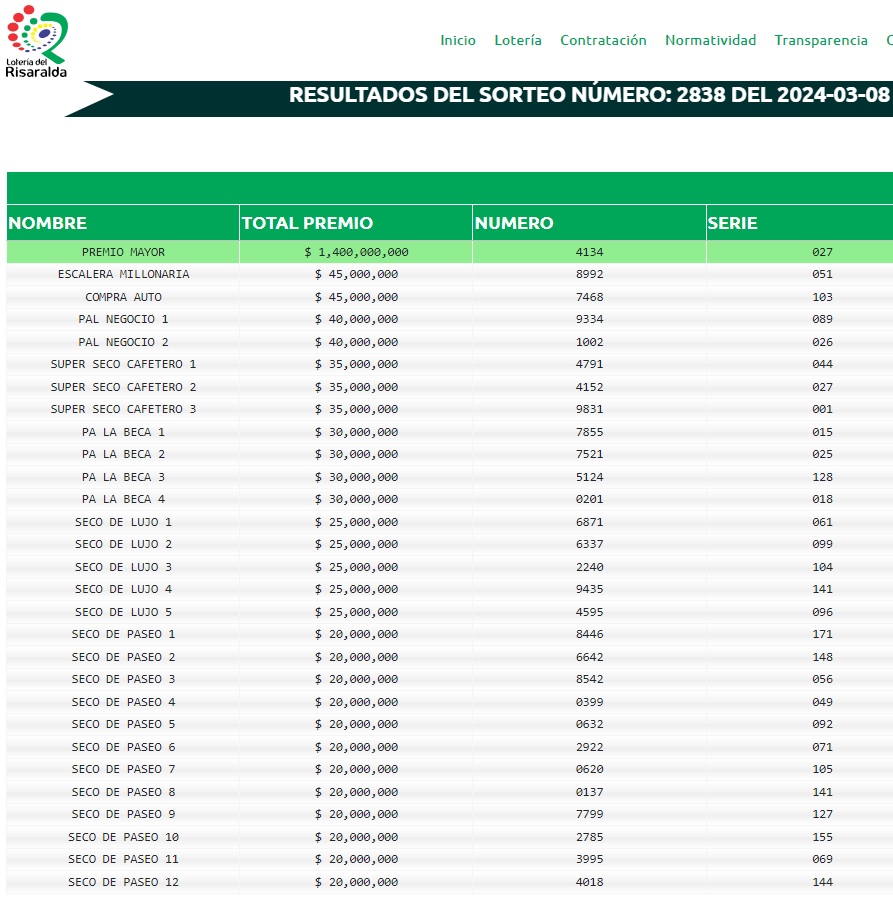
Task: Select the SECO DE LUJO 4 row name
Action: tap(123, 589)
